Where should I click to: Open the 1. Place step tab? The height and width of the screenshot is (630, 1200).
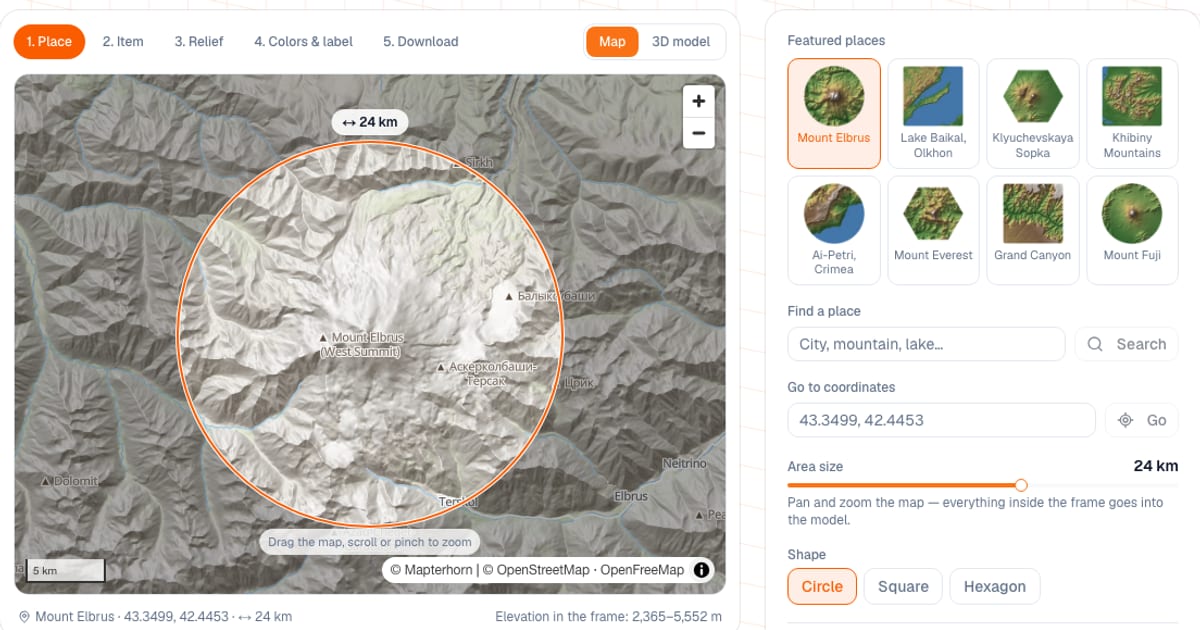click(49, 41)
